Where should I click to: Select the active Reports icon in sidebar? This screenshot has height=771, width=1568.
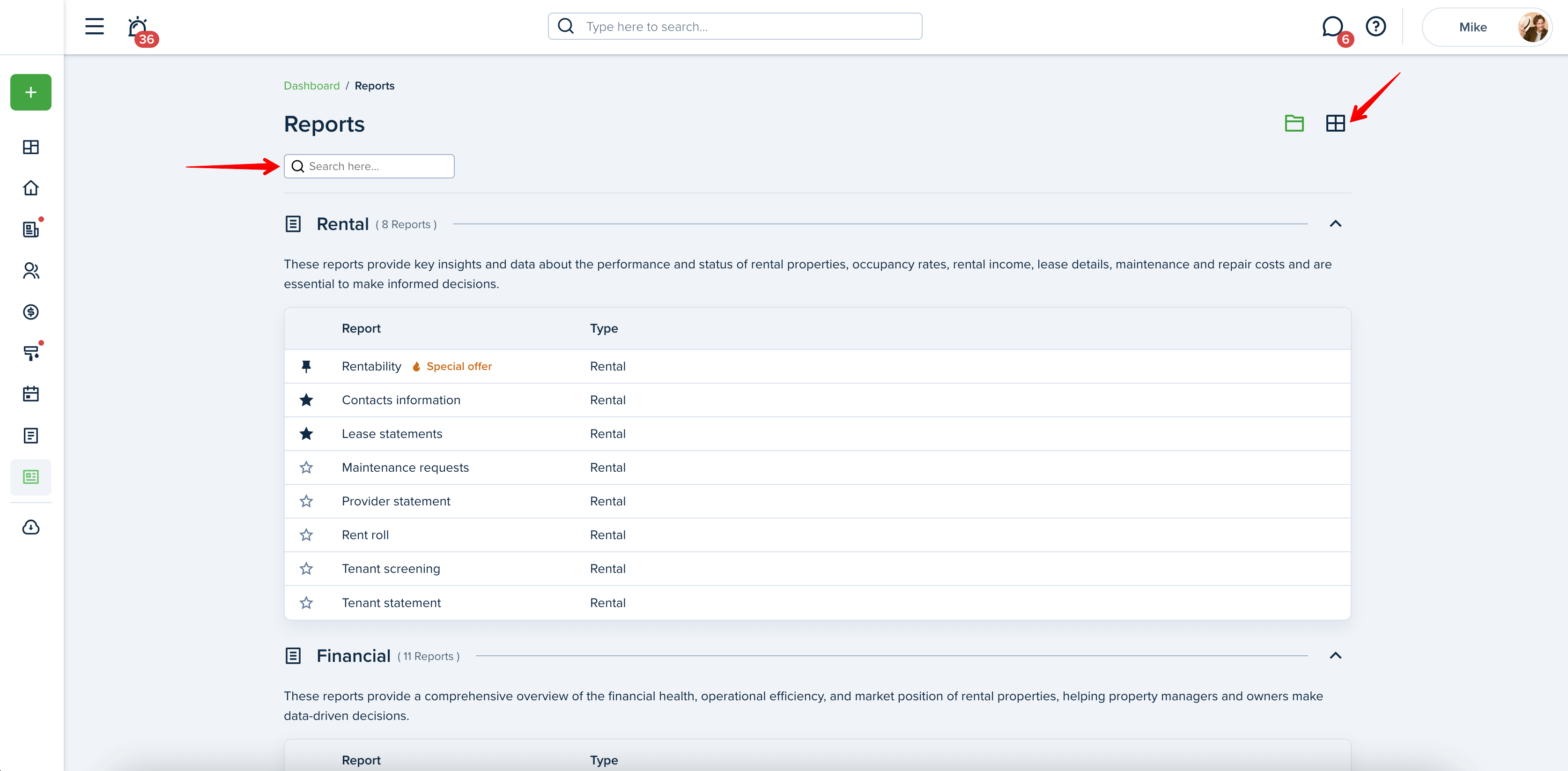coord(31,477)
